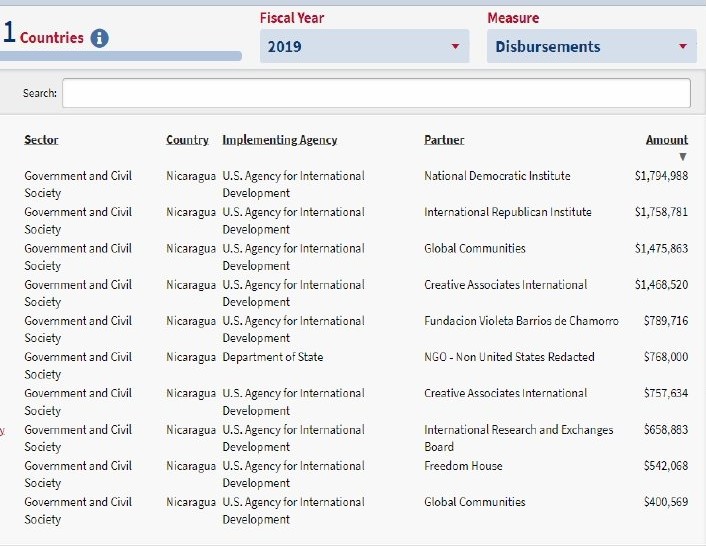
Task: Select Fundacion Violeta Barrios de Chamorro cell
Action: [521, 321]
